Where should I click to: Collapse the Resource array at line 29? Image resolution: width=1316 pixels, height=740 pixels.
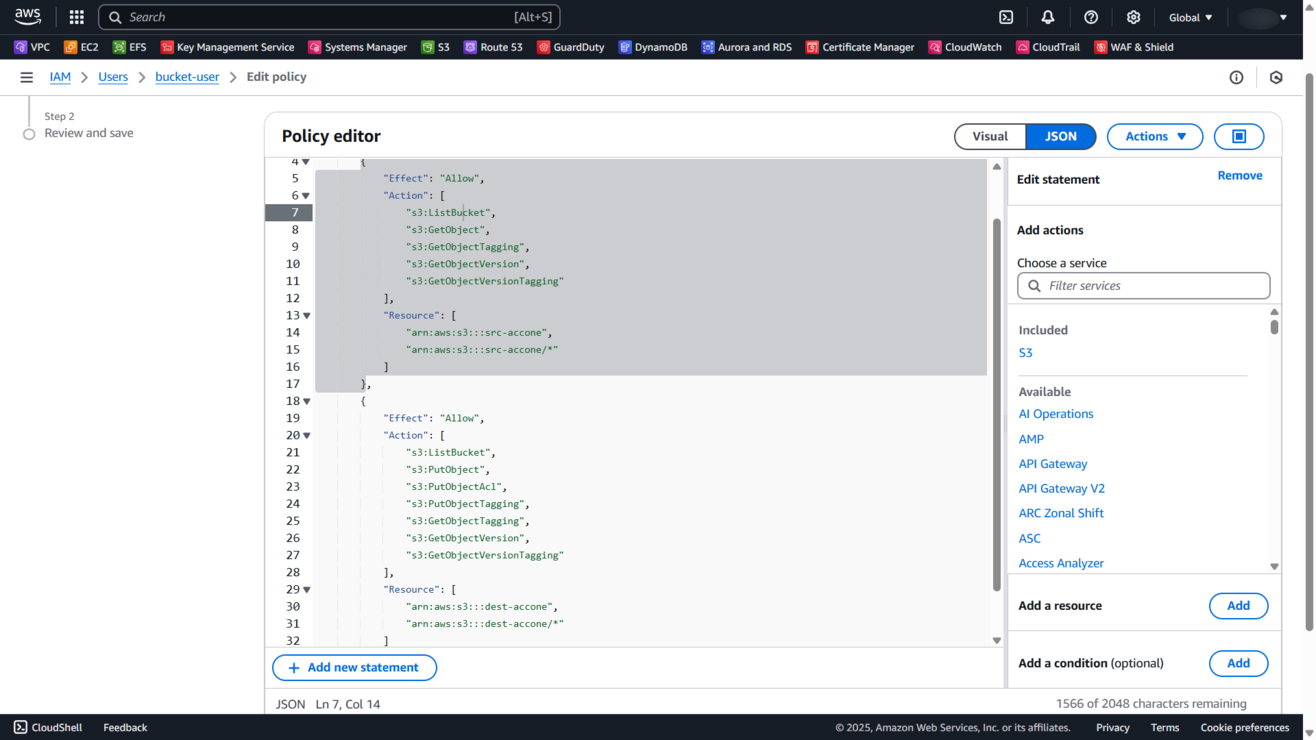pos(306,590)
